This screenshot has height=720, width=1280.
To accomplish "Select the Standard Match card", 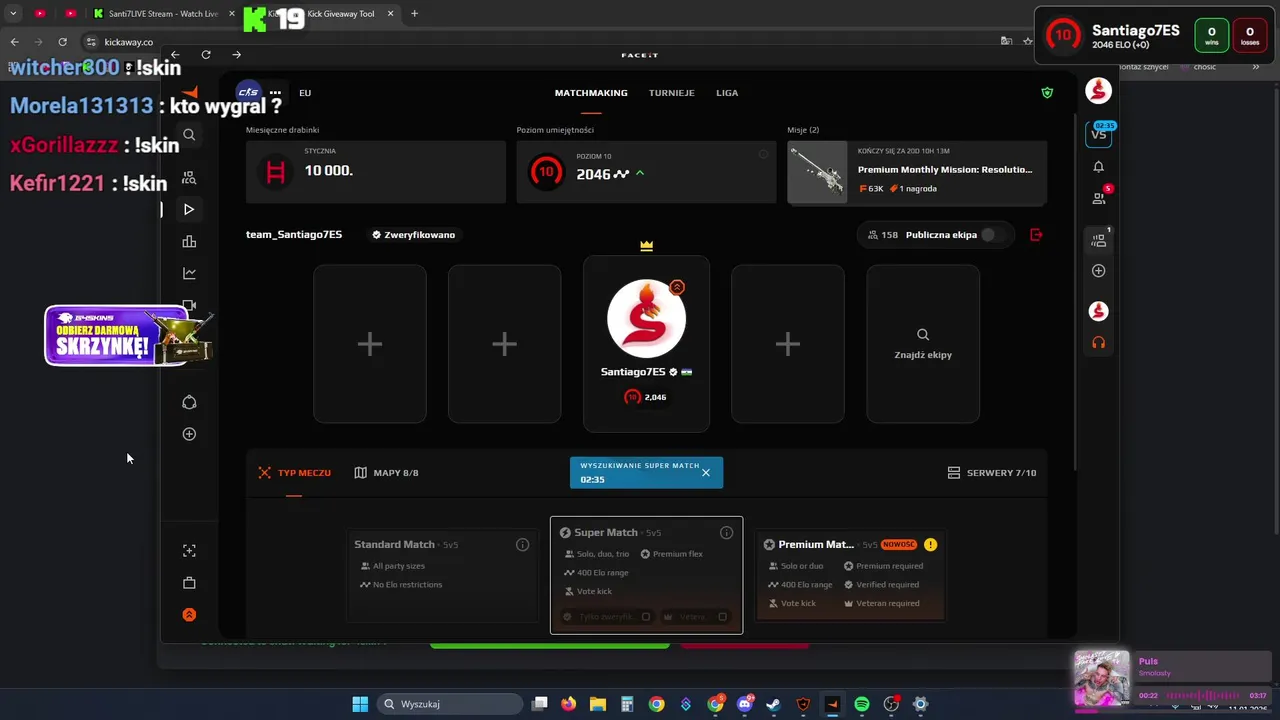I will [x=442, y=575].
